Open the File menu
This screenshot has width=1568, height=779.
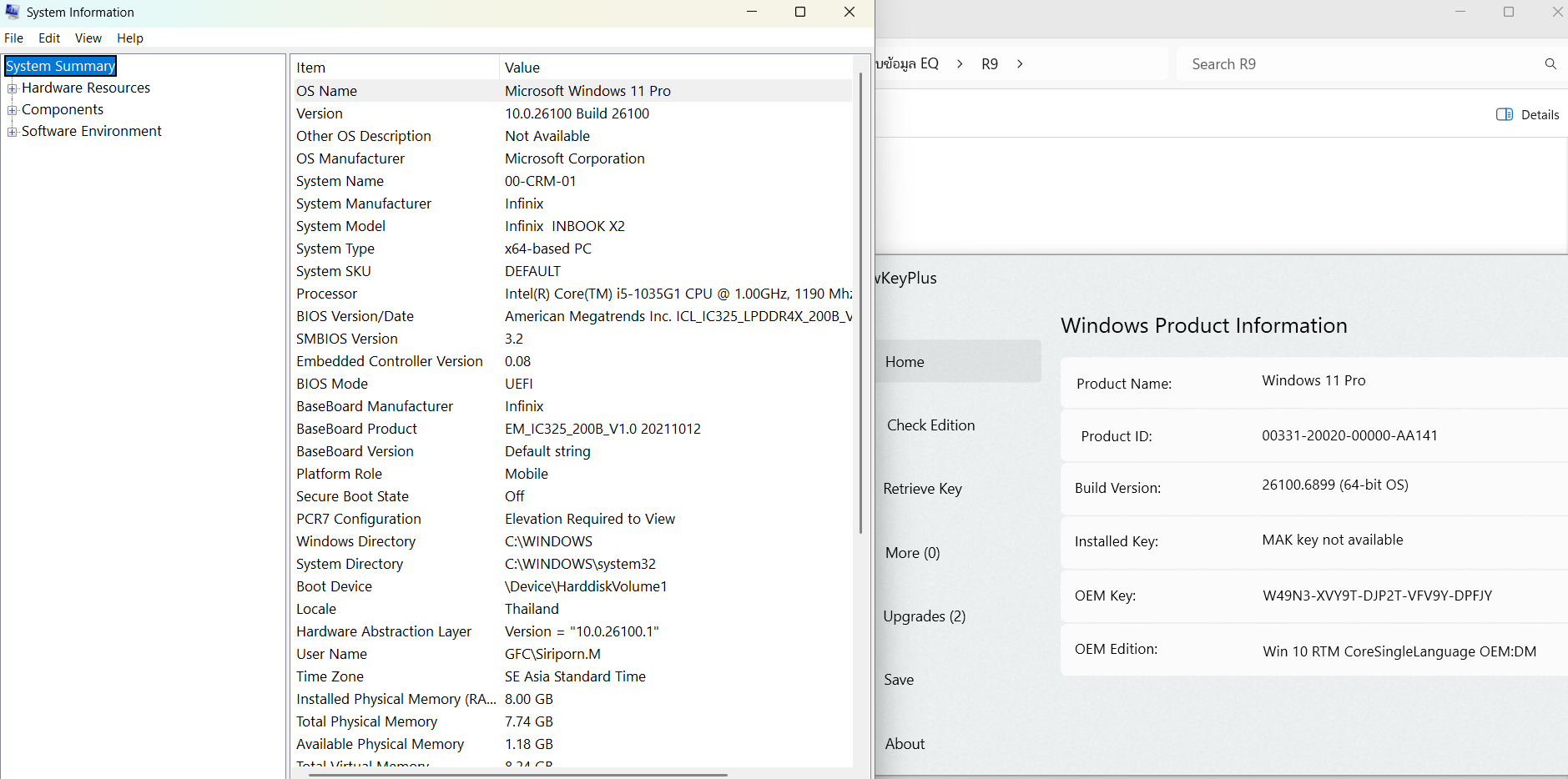point(14,38)
